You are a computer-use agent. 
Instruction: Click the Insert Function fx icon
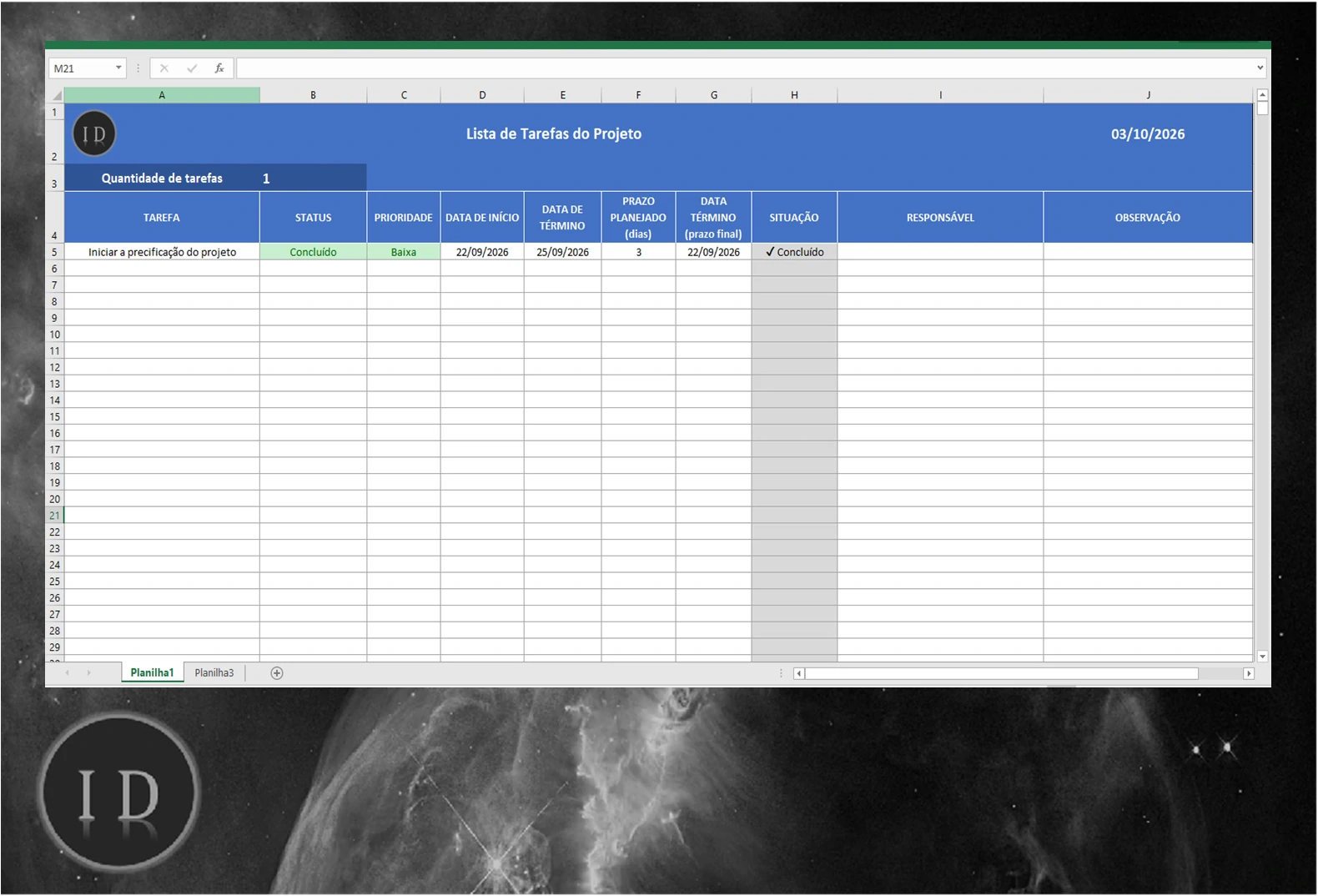tap(219, 68)
